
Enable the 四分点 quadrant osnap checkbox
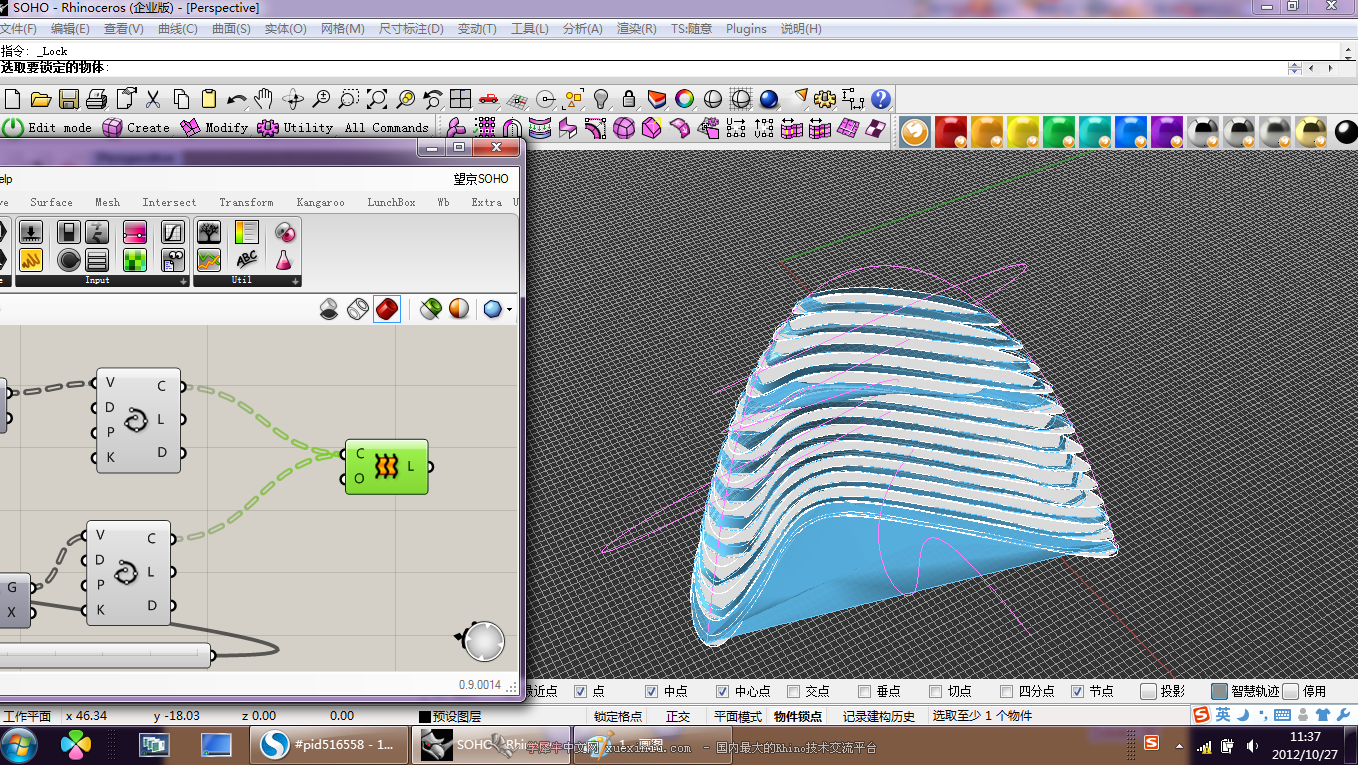pos(1007,691)
